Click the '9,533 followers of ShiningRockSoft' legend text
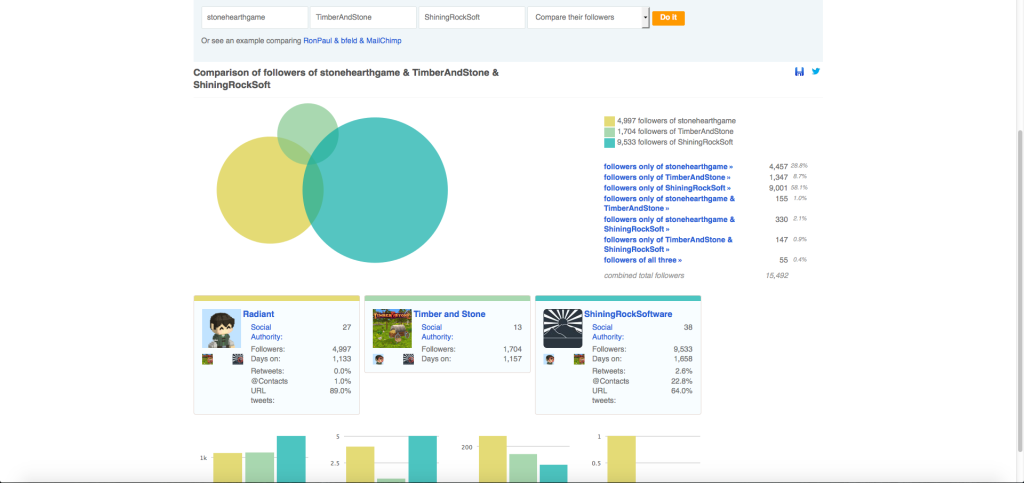This screenshot has width=1024, height=483. tap(675, 142)
